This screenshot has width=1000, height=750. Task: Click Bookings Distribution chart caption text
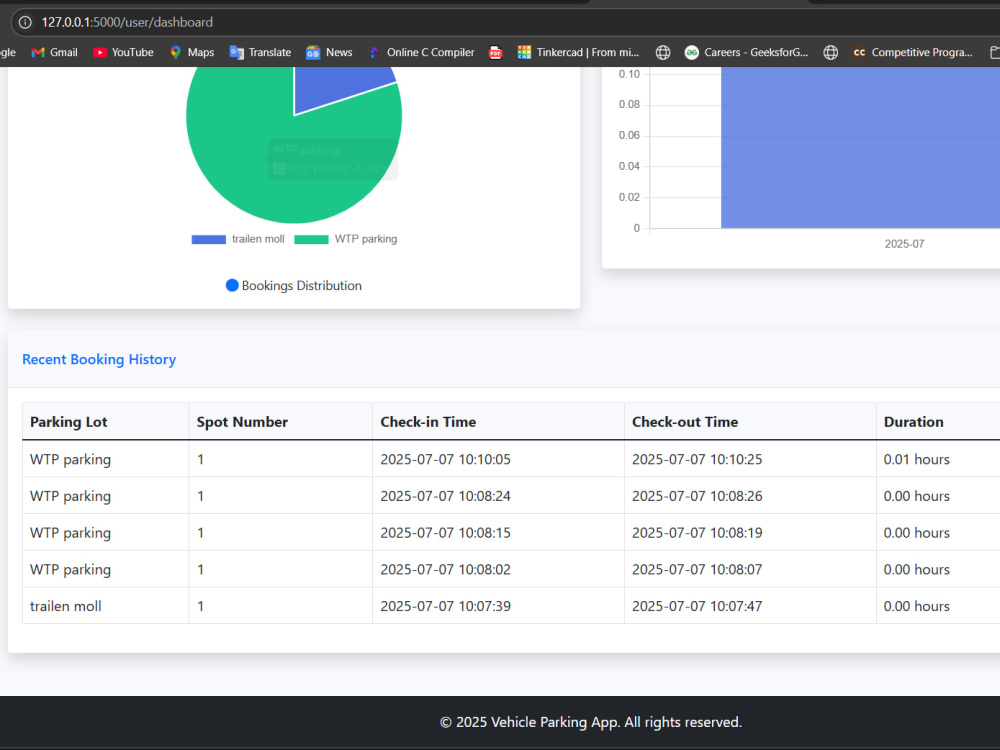(x=302, y=286)
